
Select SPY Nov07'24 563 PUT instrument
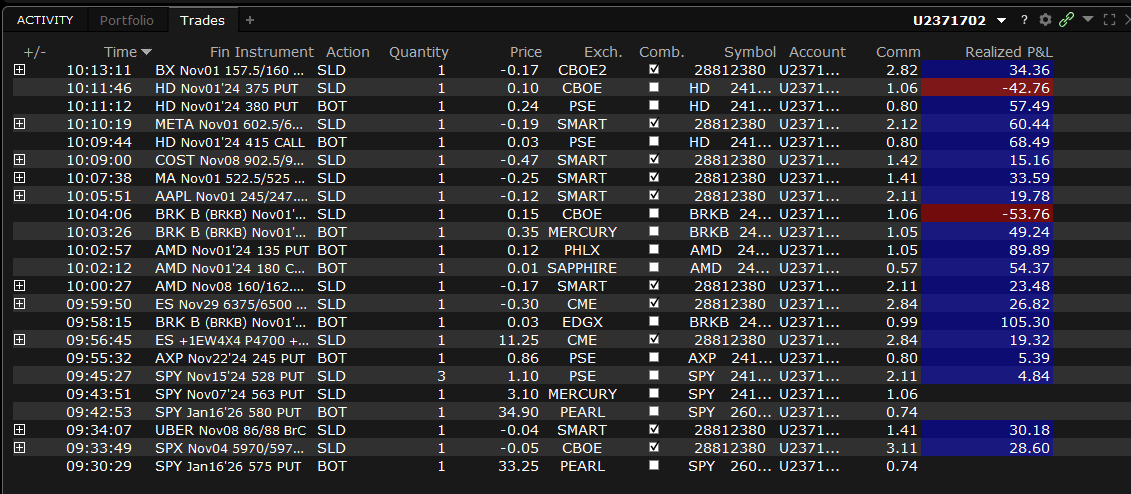pyautogui.click(x=229, y=394)
